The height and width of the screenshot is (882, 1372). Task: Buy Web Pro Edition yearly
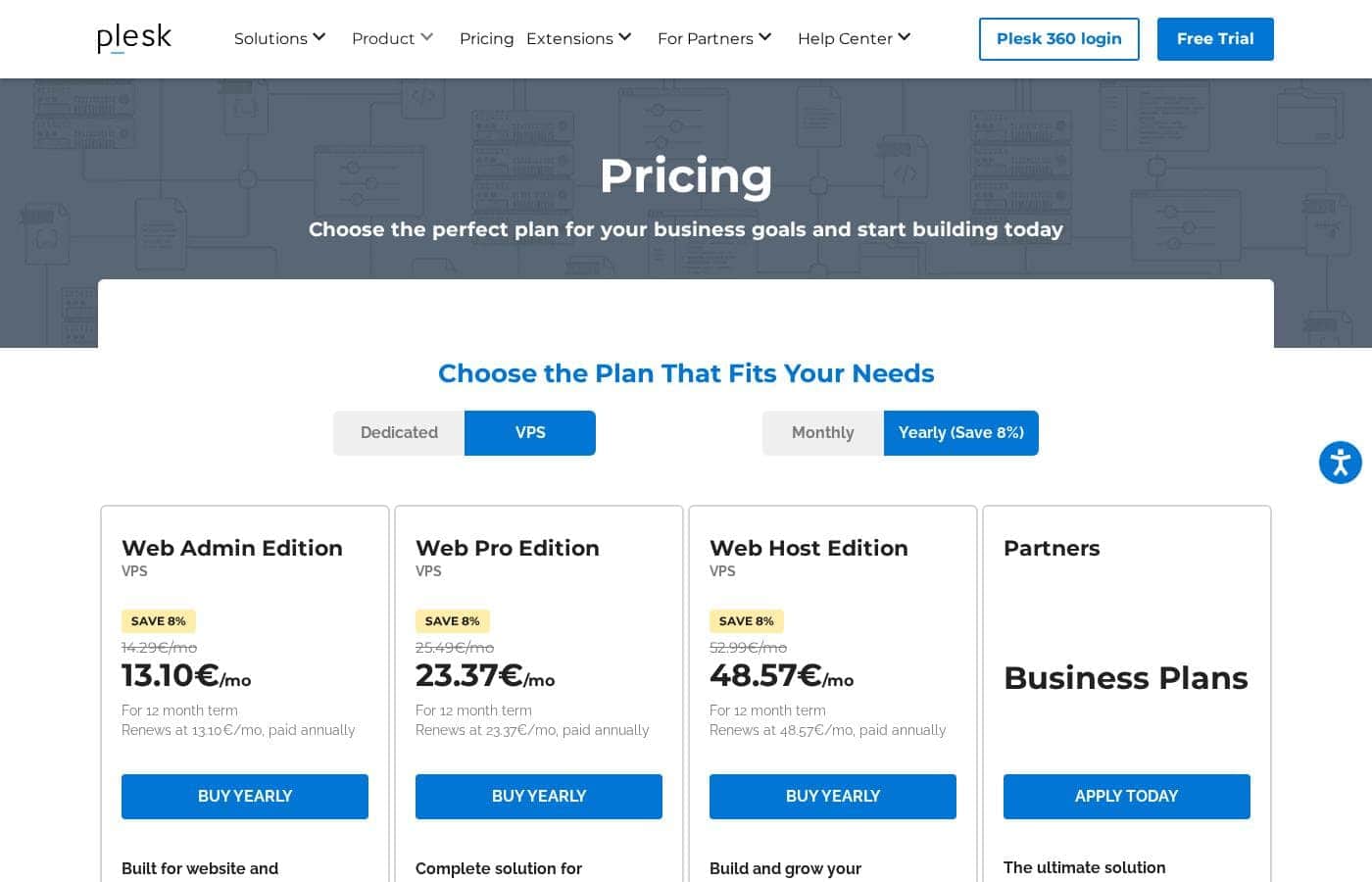(x=539, y=797)
